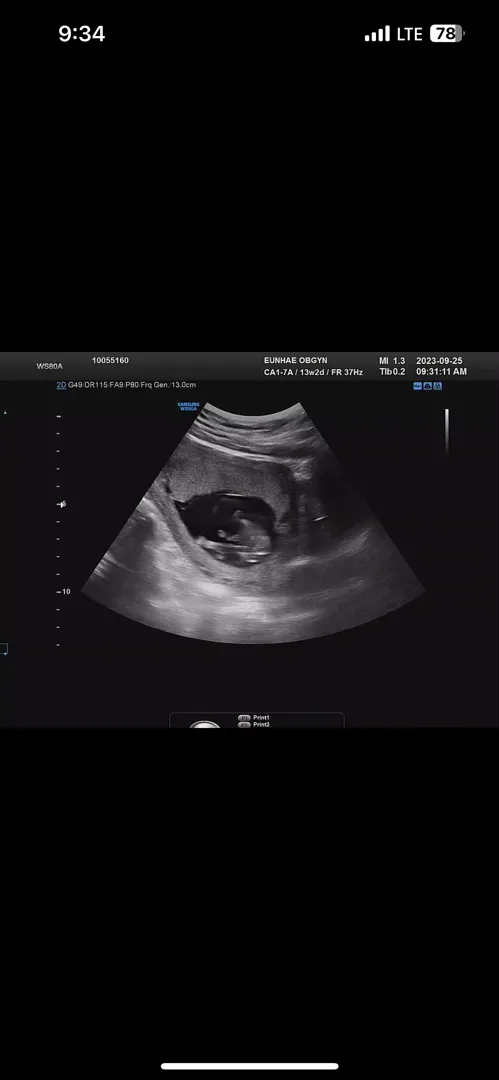Click the TIb 0.2 readout
Screen dimensions: 499x1080
(392, 372)
